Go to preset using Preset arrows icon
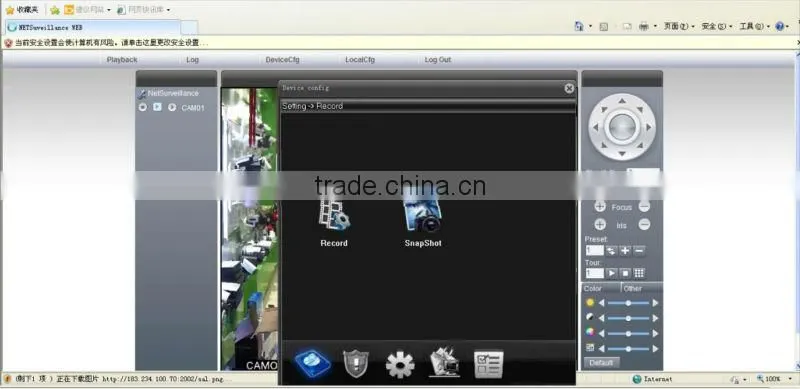 pos(611,251)
